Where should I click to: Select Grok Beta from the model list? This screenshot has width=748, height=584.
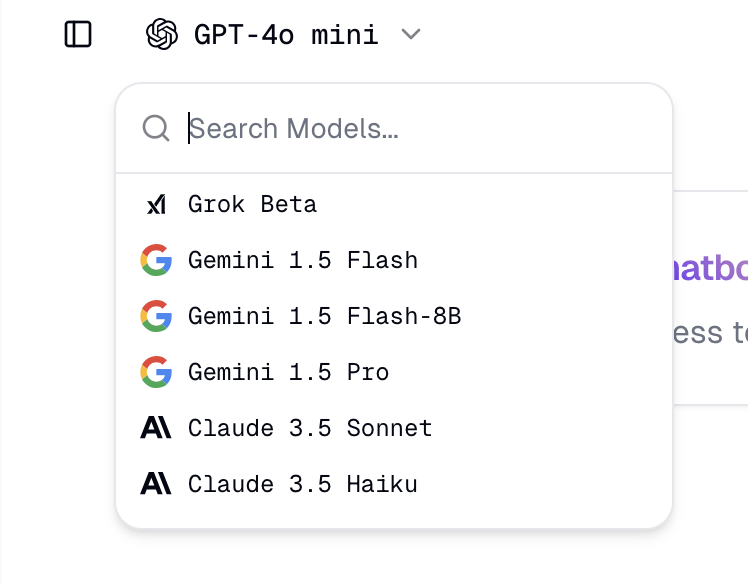(x=253, y=205)
